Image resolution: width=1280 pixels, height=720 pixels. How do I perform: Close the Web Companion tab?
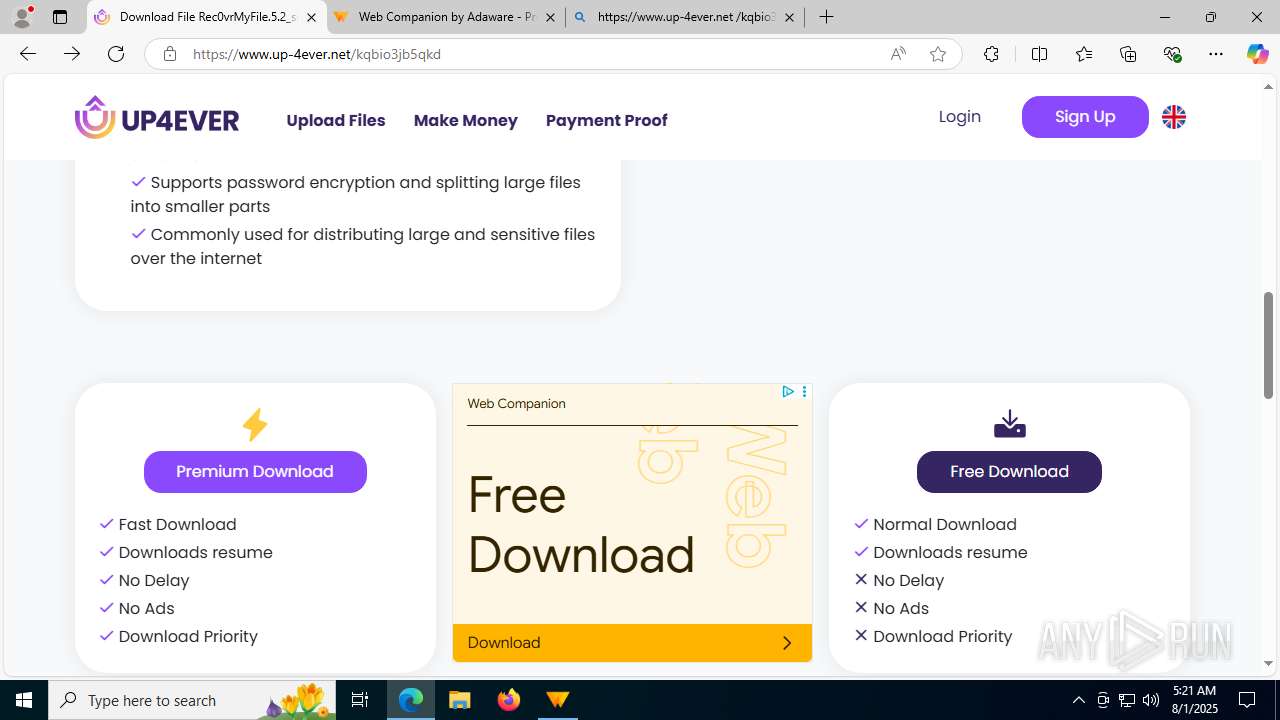click(x=550, y=17)
